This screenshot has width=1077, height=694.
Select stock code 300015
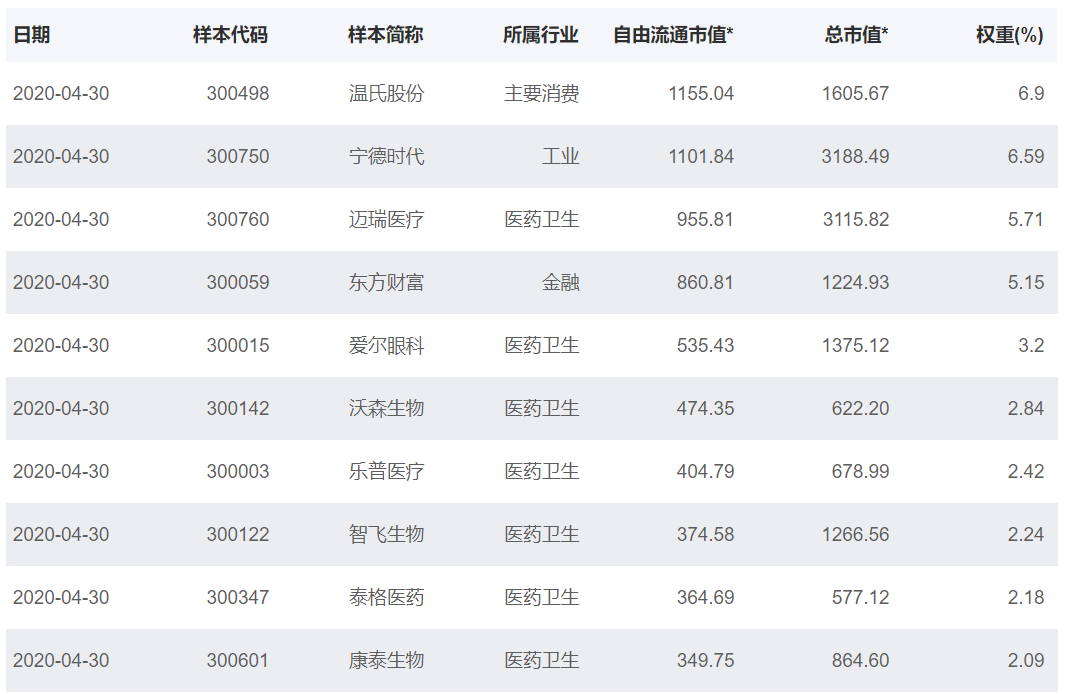[238, 346]
